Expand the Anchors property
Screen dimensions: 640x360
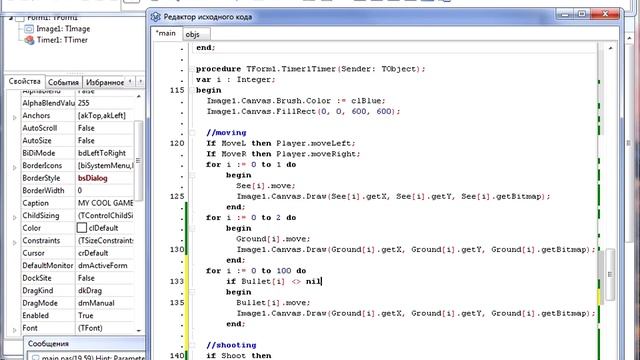coord(14,117)
